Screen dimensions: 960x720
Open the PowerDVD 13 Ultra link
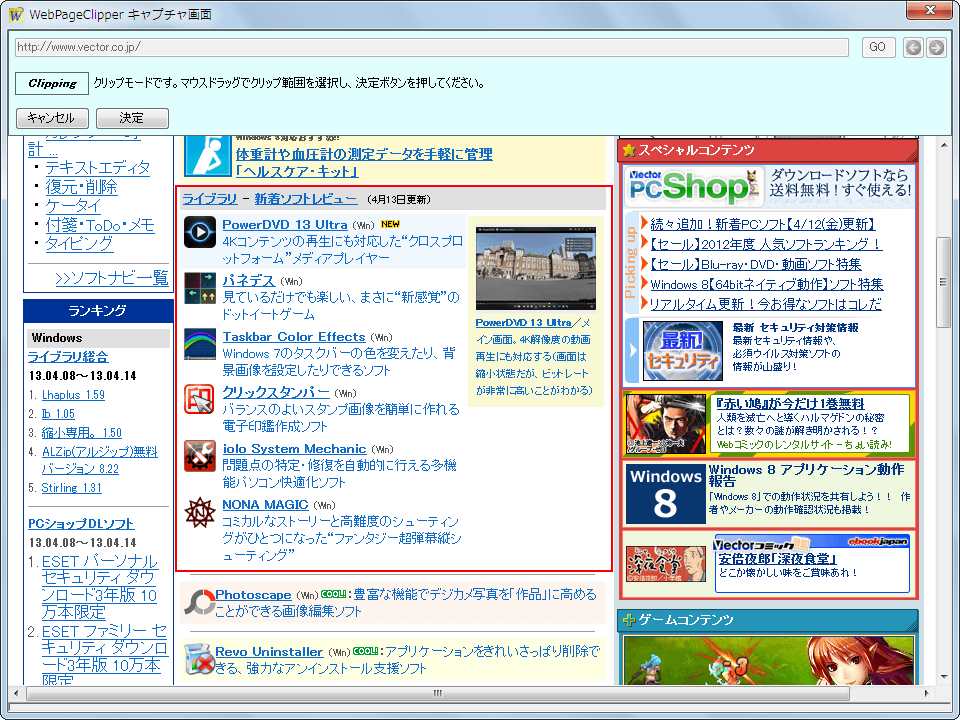(285, 225)
